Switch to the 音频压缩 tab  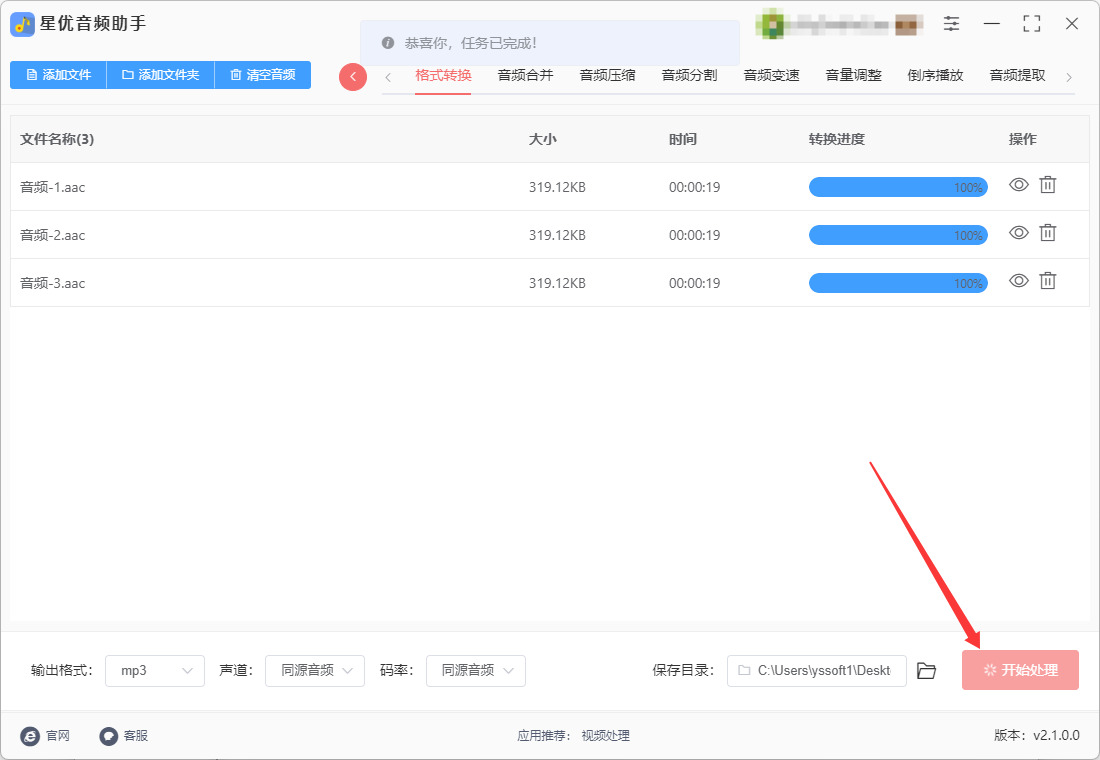coord(608,75)
